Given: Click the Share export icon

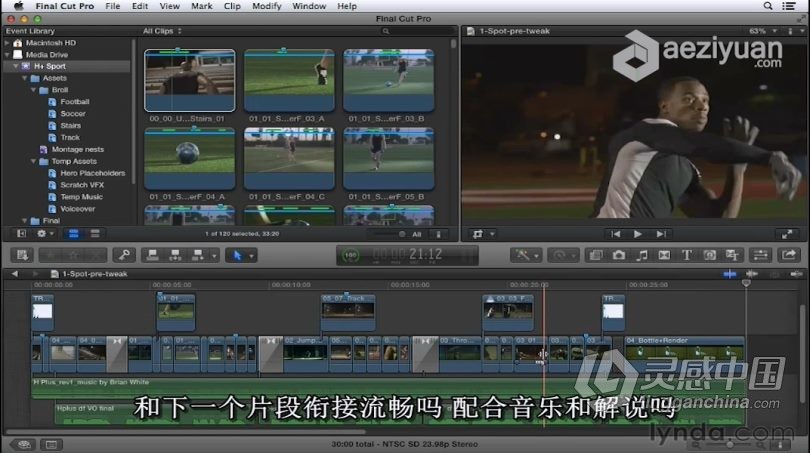Looking at the screenshot, I should [x=789, y=255].
